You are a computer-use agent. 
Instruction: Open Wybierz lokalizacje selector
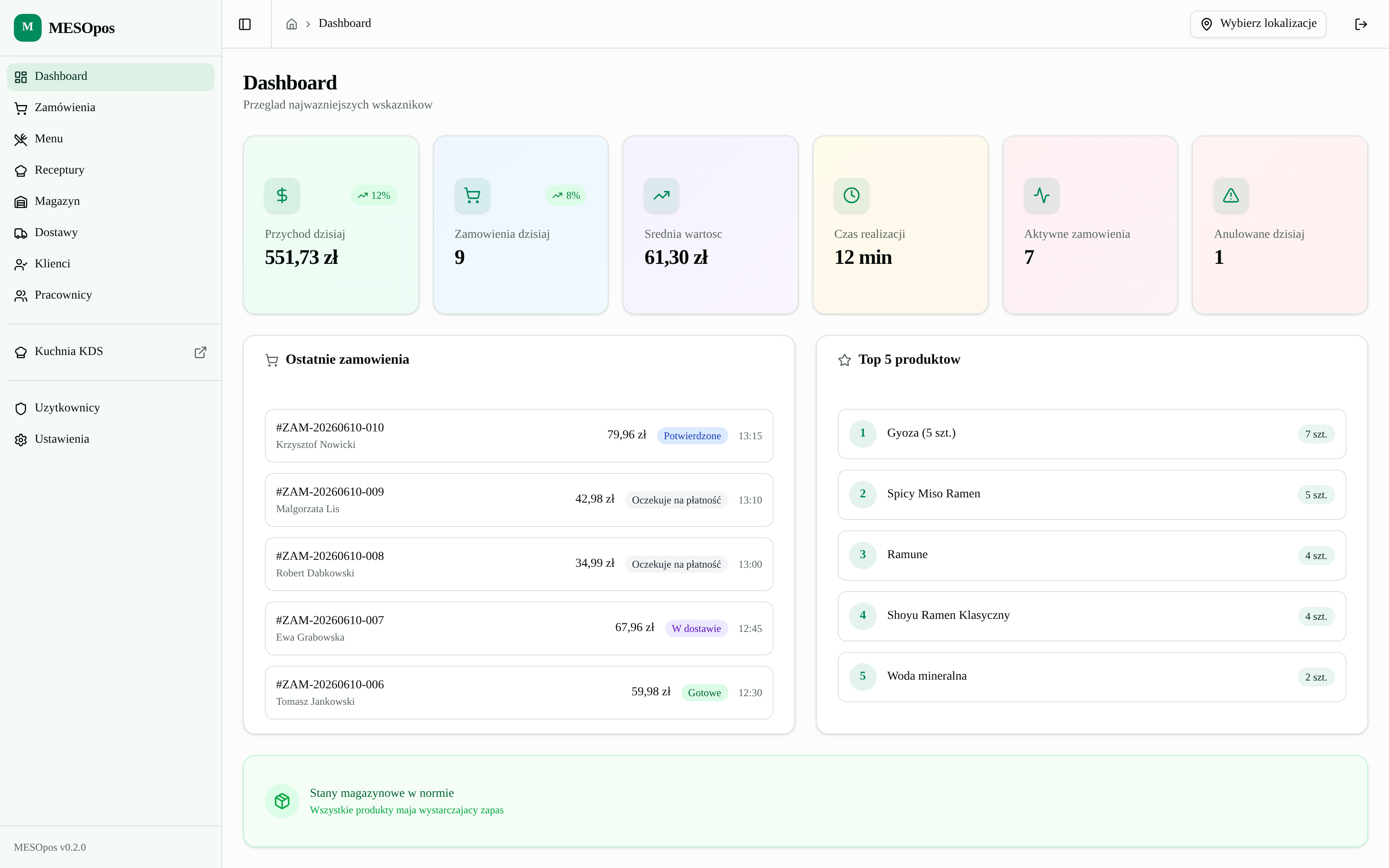point(1257,24)
